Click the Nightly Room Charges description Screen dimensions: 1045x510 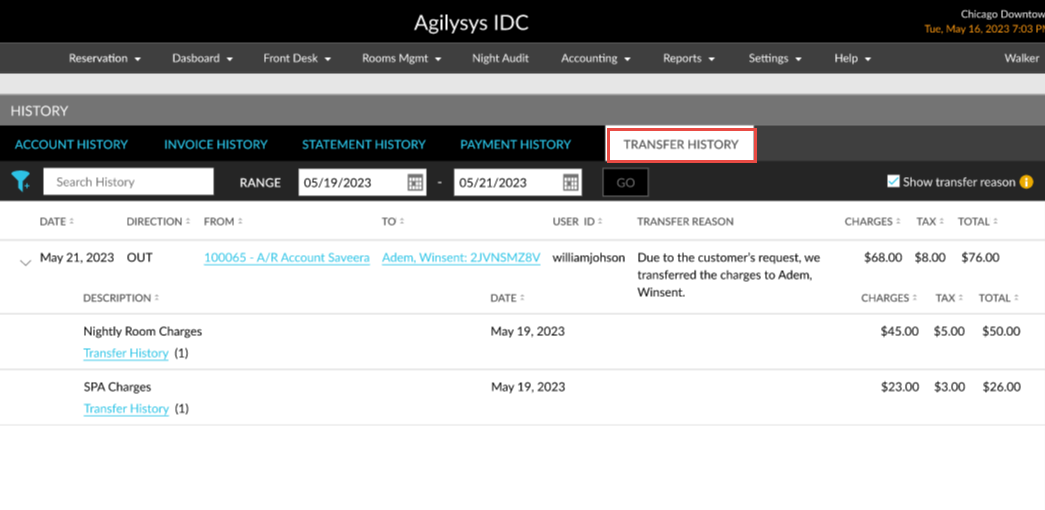tap(143, 331)
